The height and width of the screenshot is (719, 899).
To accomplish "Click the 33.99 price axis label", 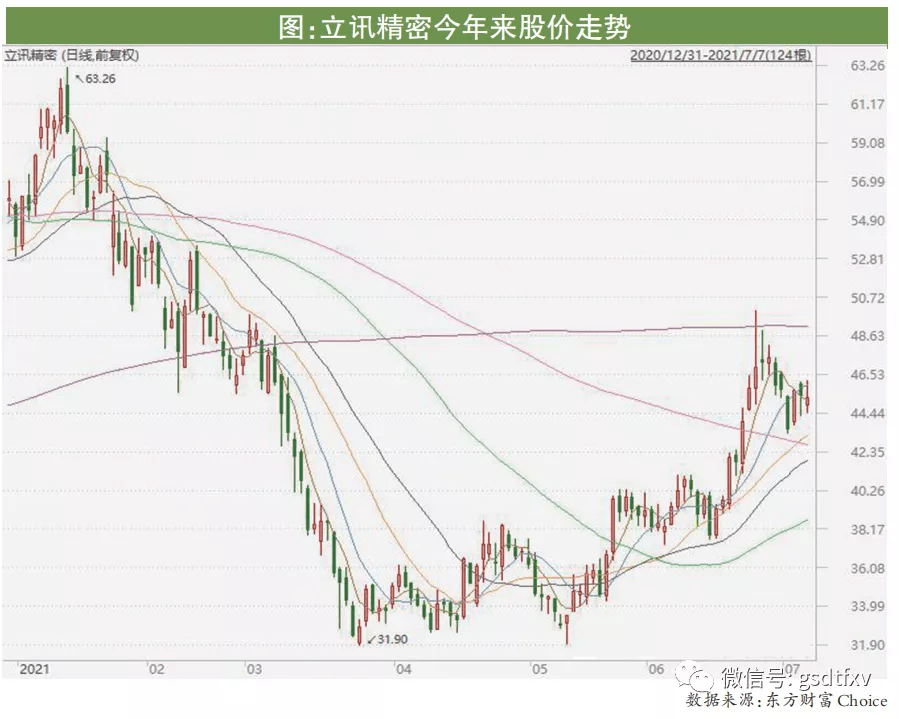I will pyautogui.click(x=867, y=606).
